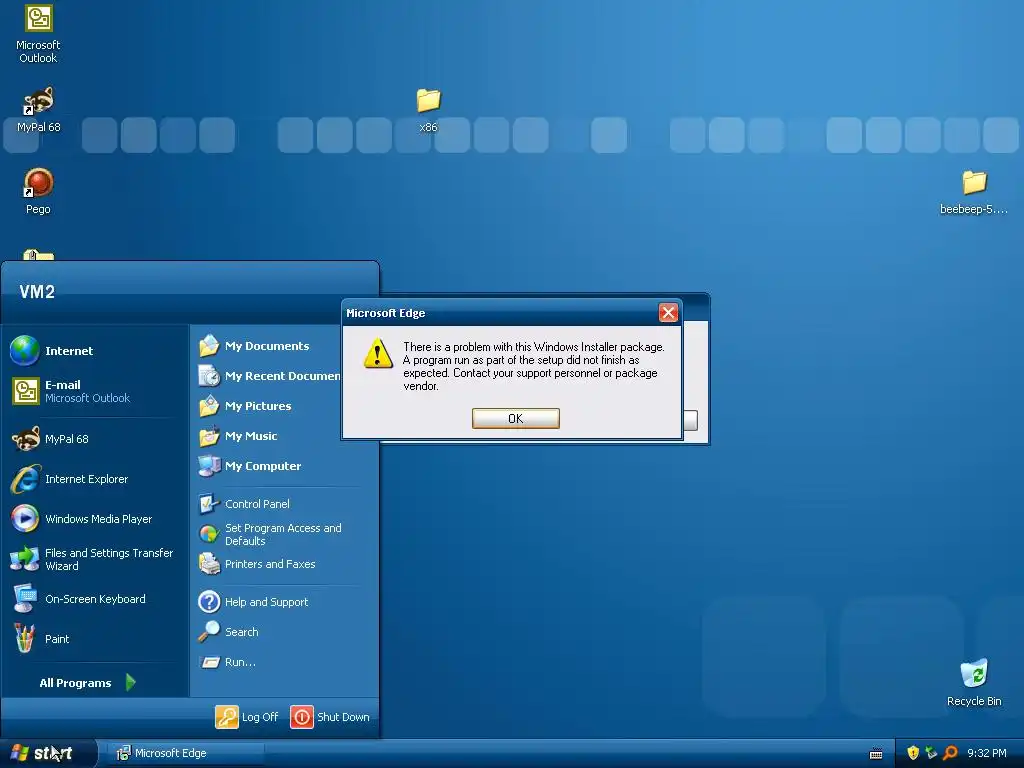
Task: Select the Pego desktop shortcut
Action: [x=38, y=191]
